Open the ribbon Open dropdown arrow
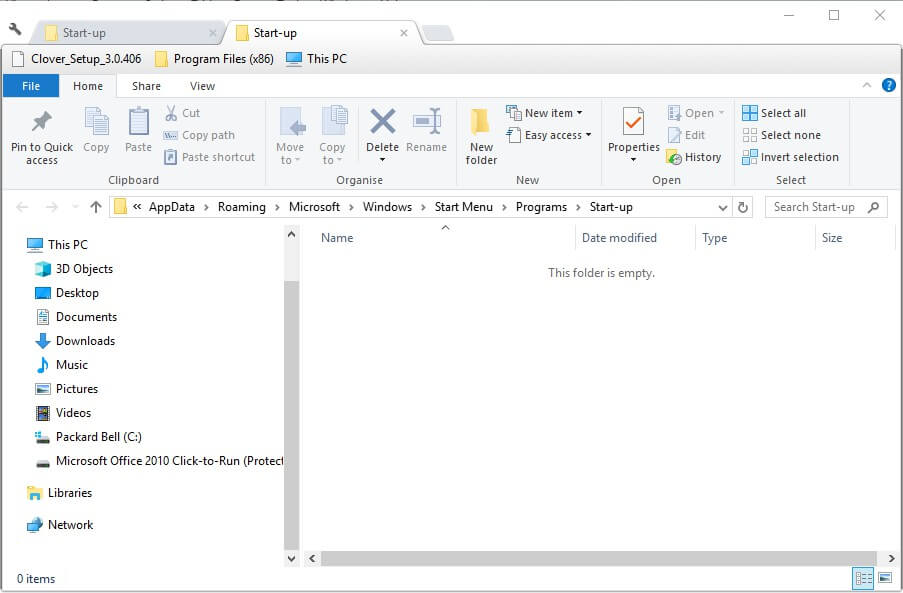This screenshot has width=903, height=593. point(721,113)
